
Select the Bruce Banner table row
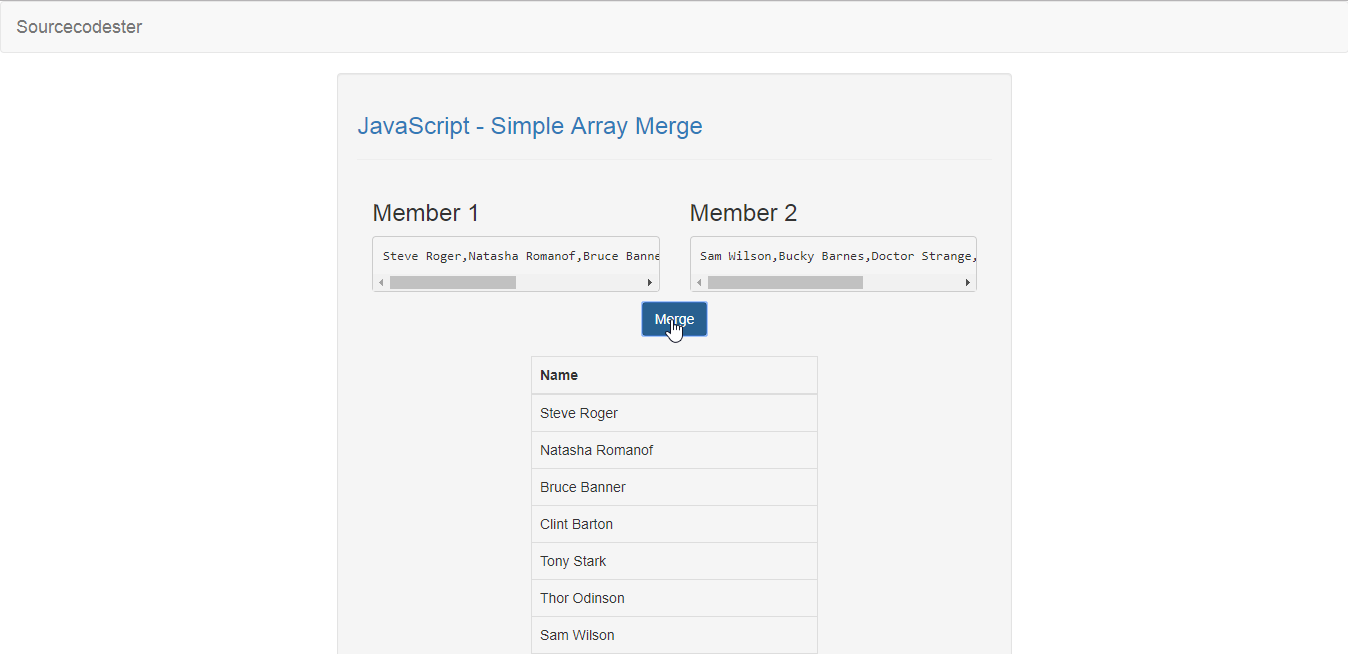tap(674, 487)
